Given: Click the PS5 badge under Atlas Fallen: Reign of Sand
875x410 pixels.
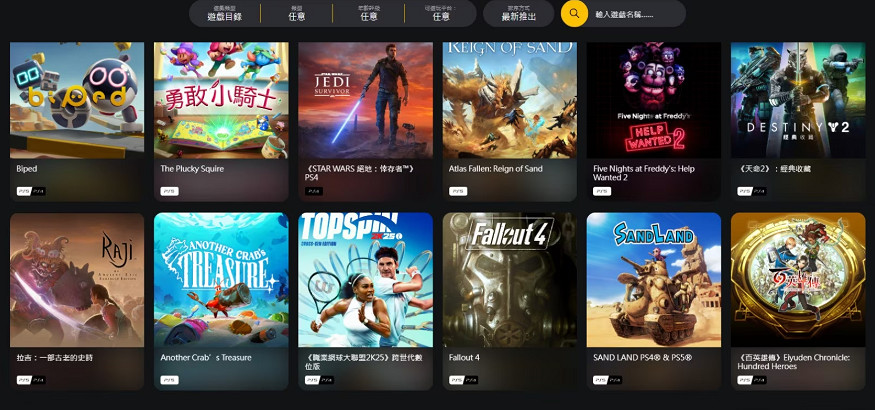Looking at the screenshot, I should [x=458, y=191].
